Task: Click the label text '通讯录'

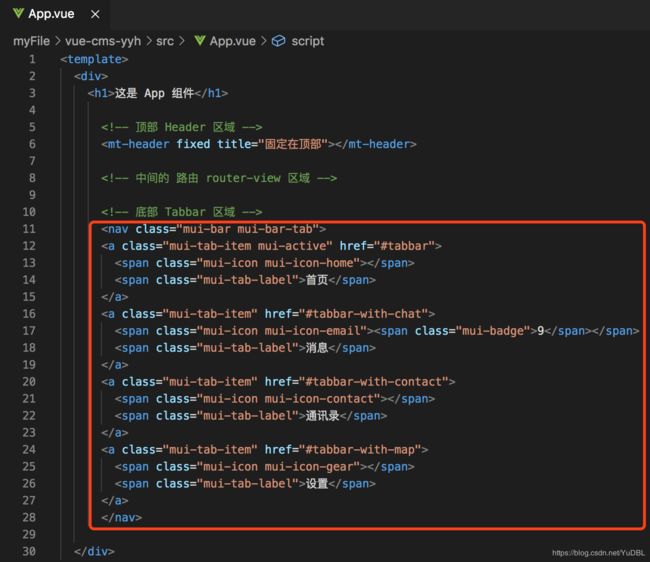Action: tap(323, 416)
